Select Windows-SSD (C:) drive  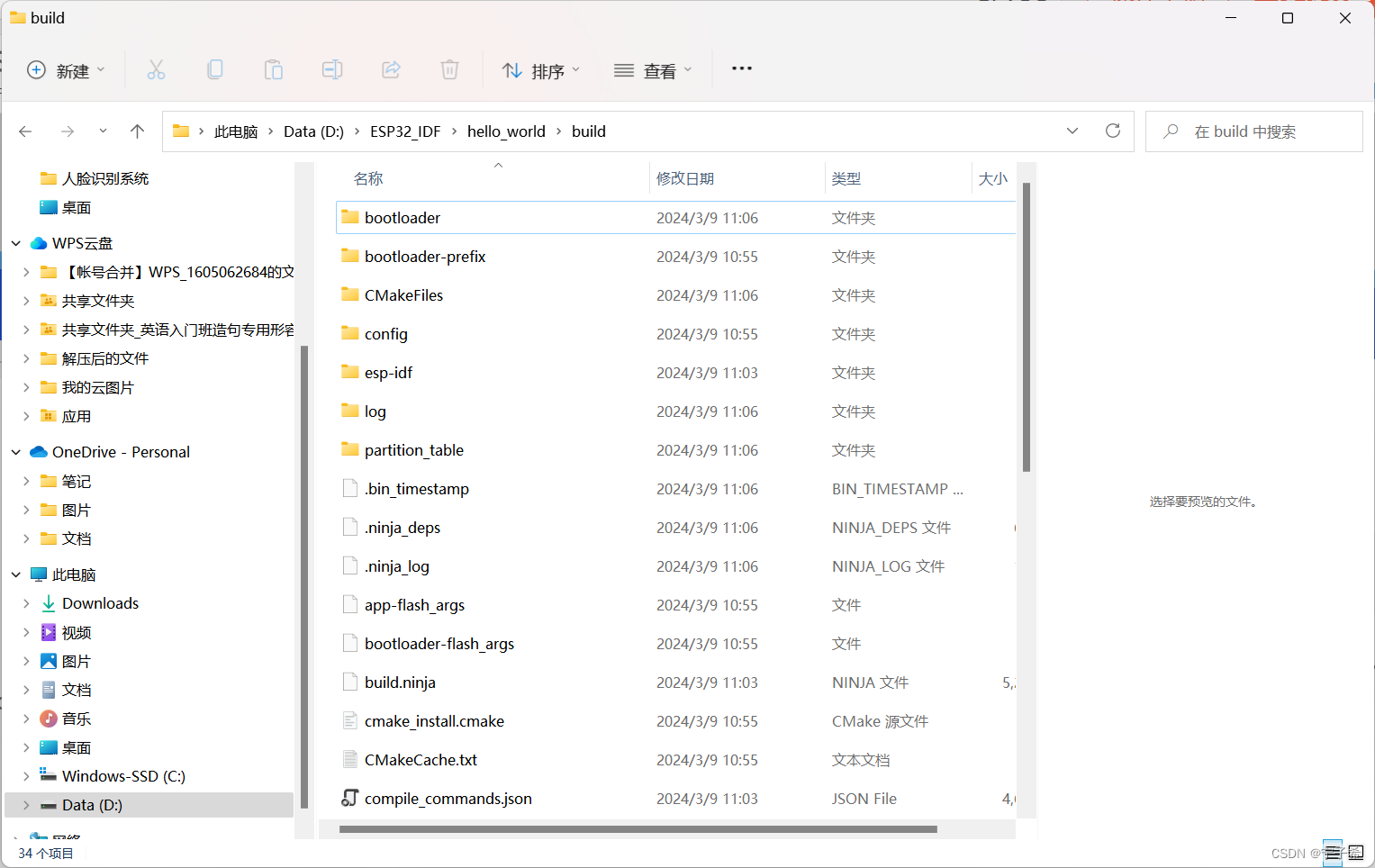point(123,776)
